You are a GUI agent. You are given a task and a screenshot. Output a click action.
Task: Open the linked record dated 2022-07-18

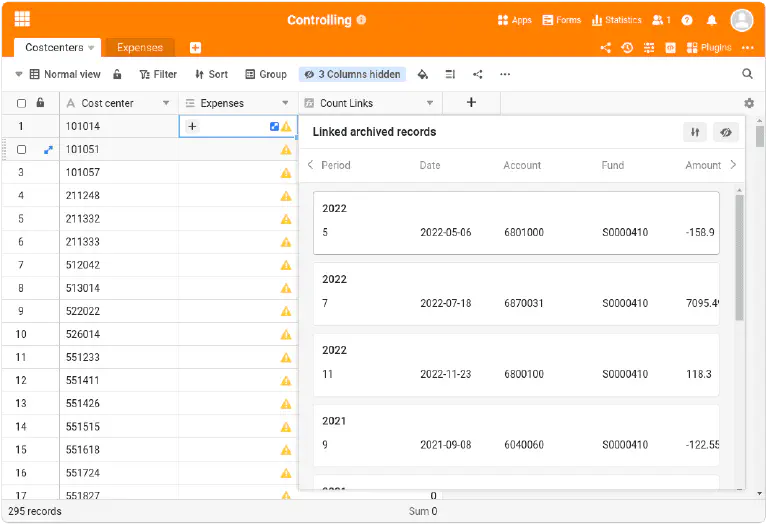tap(516, 294)
